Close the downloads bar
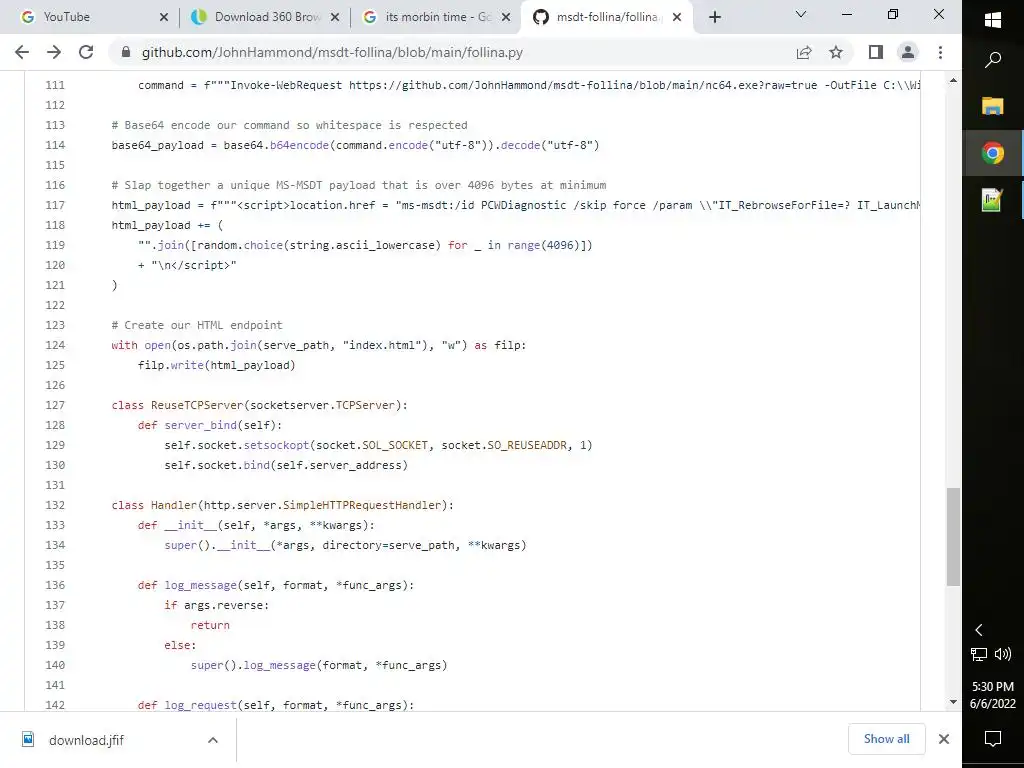The width and height of the screenshot is (1024, 768). (x=944, y=739)
